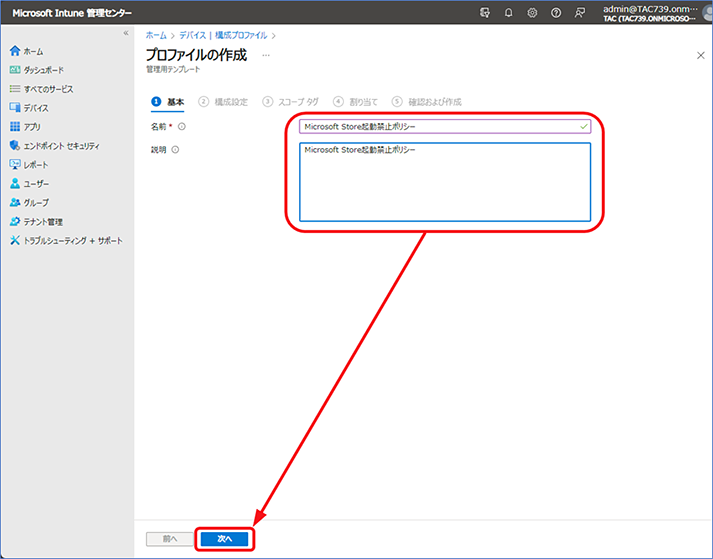Open the Dashboard icon in sidebar
The height and width of the screenshot is (559, 713).
15,70
